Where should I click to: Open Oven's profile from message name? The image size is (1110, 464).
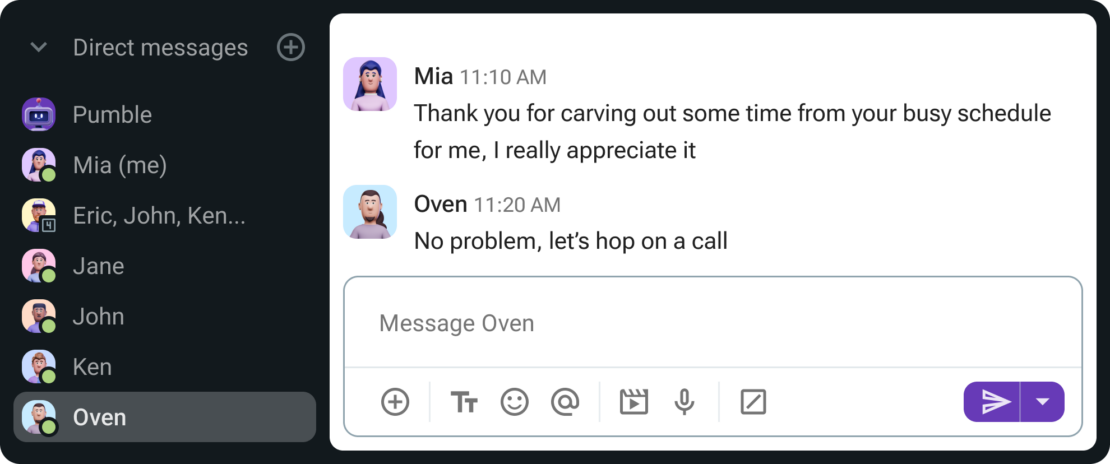click(x=440, y=204)
